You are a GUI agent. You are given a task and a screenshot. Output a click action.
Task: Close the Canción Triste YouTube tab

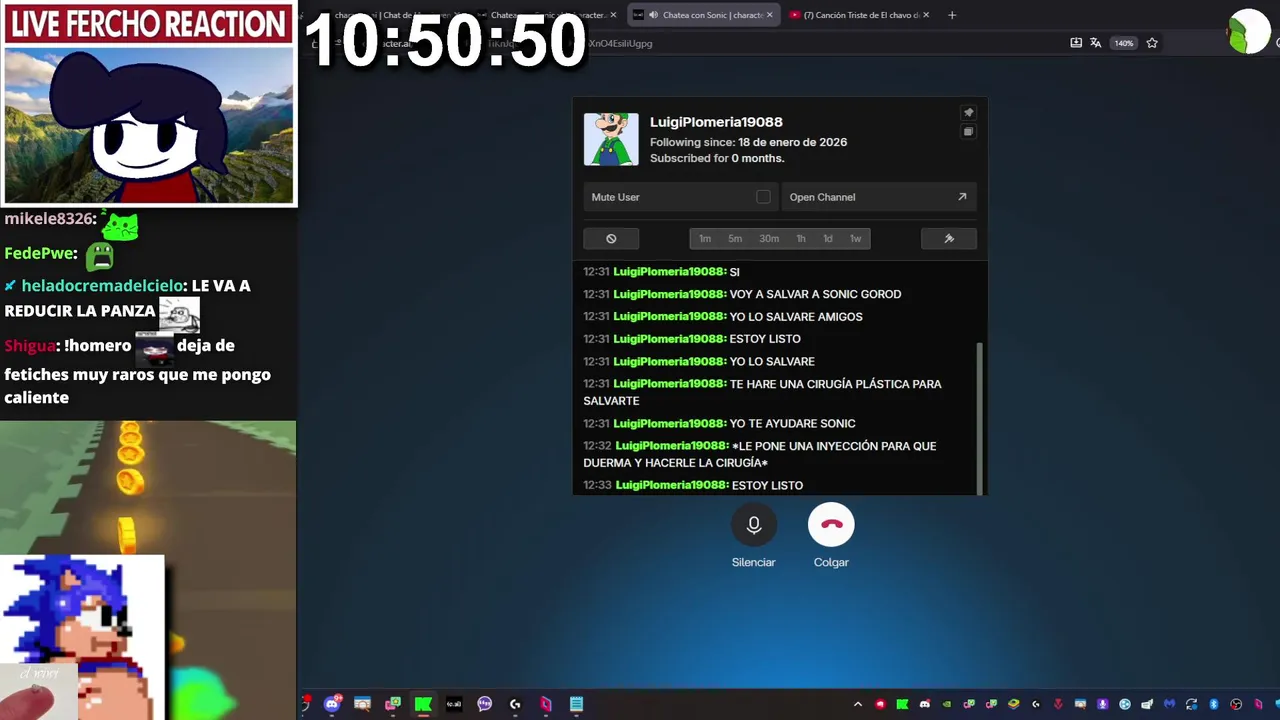pyautogui.click(x=926, y=15)
